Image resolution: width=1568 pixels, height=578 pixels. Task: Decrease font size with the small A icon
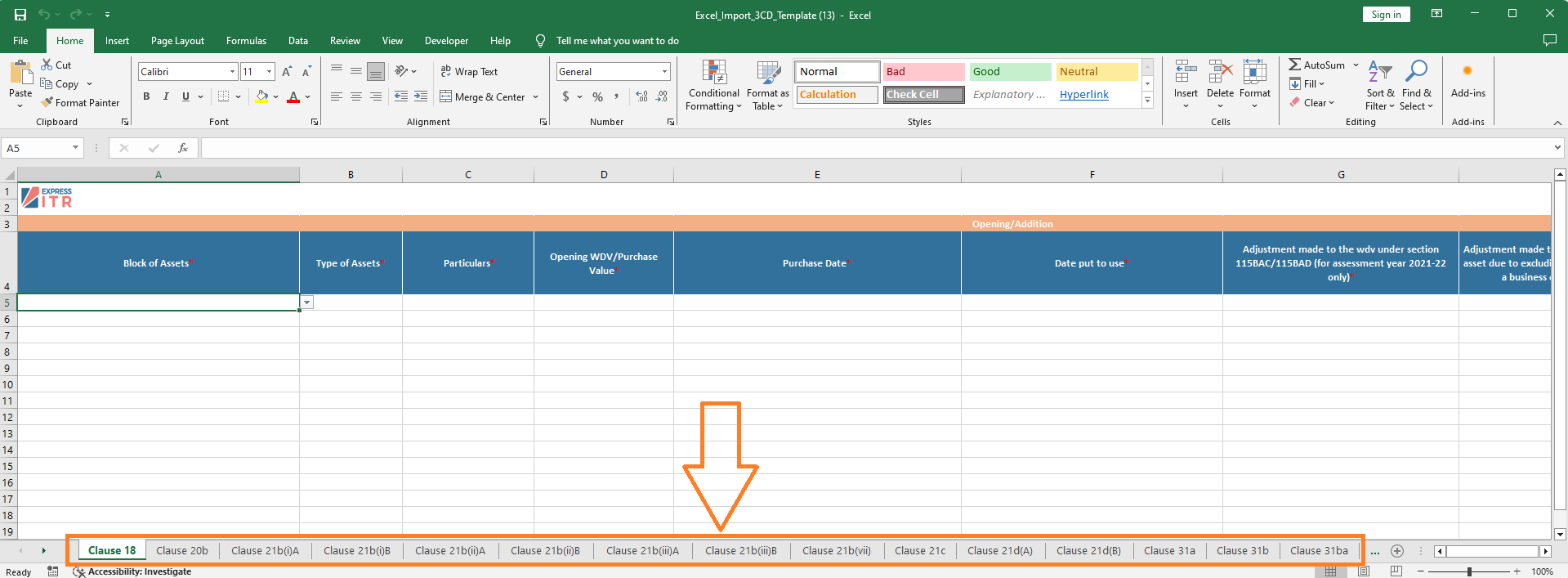[x=306, y=72]
